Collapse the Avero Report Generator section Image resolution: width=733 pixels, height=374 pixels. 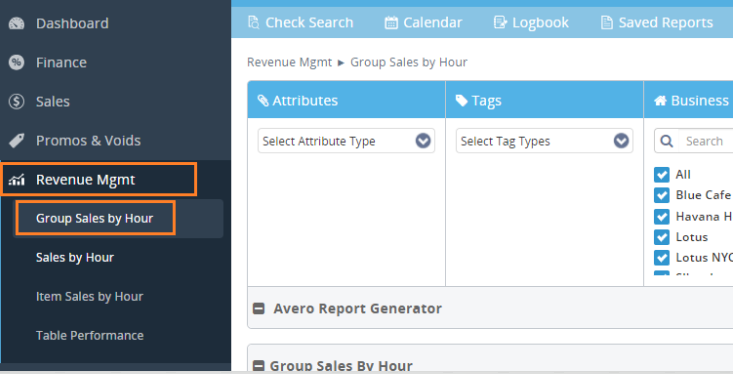259,309
